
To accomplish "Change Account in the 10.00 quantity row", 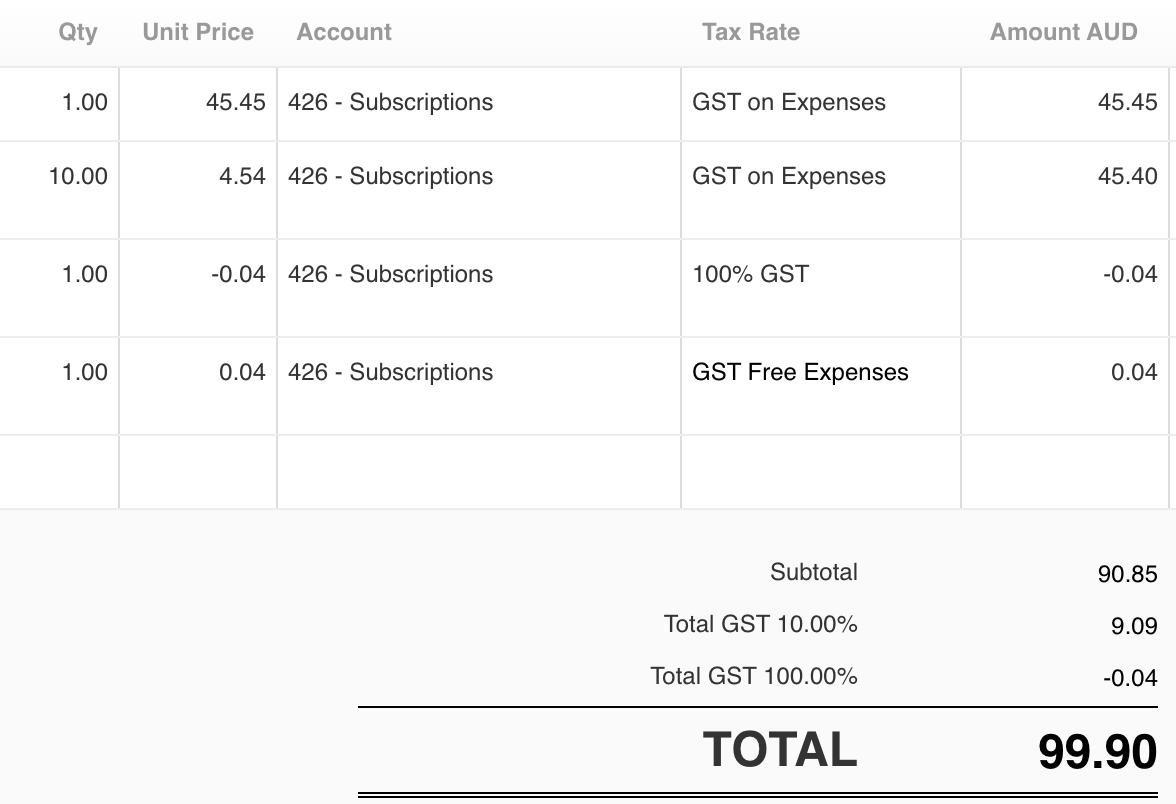I will [478, 190].
